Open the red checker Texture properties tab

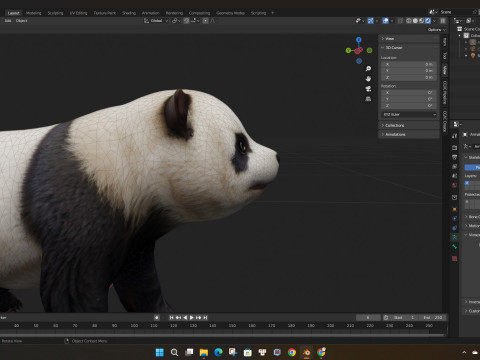tap(455, 259)
